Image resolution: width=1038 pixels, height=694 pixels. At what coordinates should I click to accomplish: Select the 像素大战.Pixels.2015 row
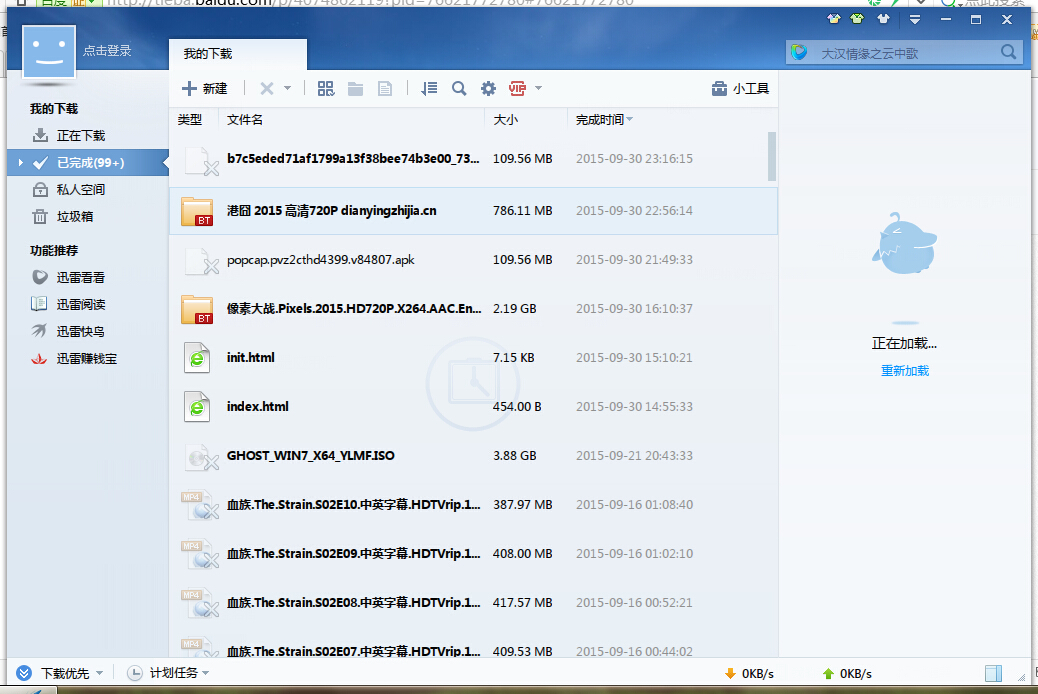tap(473, 309)
